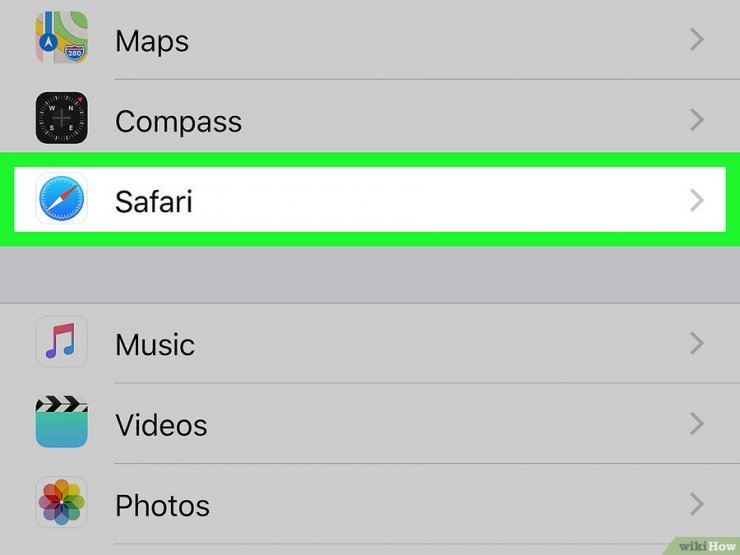Select the Videos text label
This screenshot has width=740, height=555.
point(161,425)
